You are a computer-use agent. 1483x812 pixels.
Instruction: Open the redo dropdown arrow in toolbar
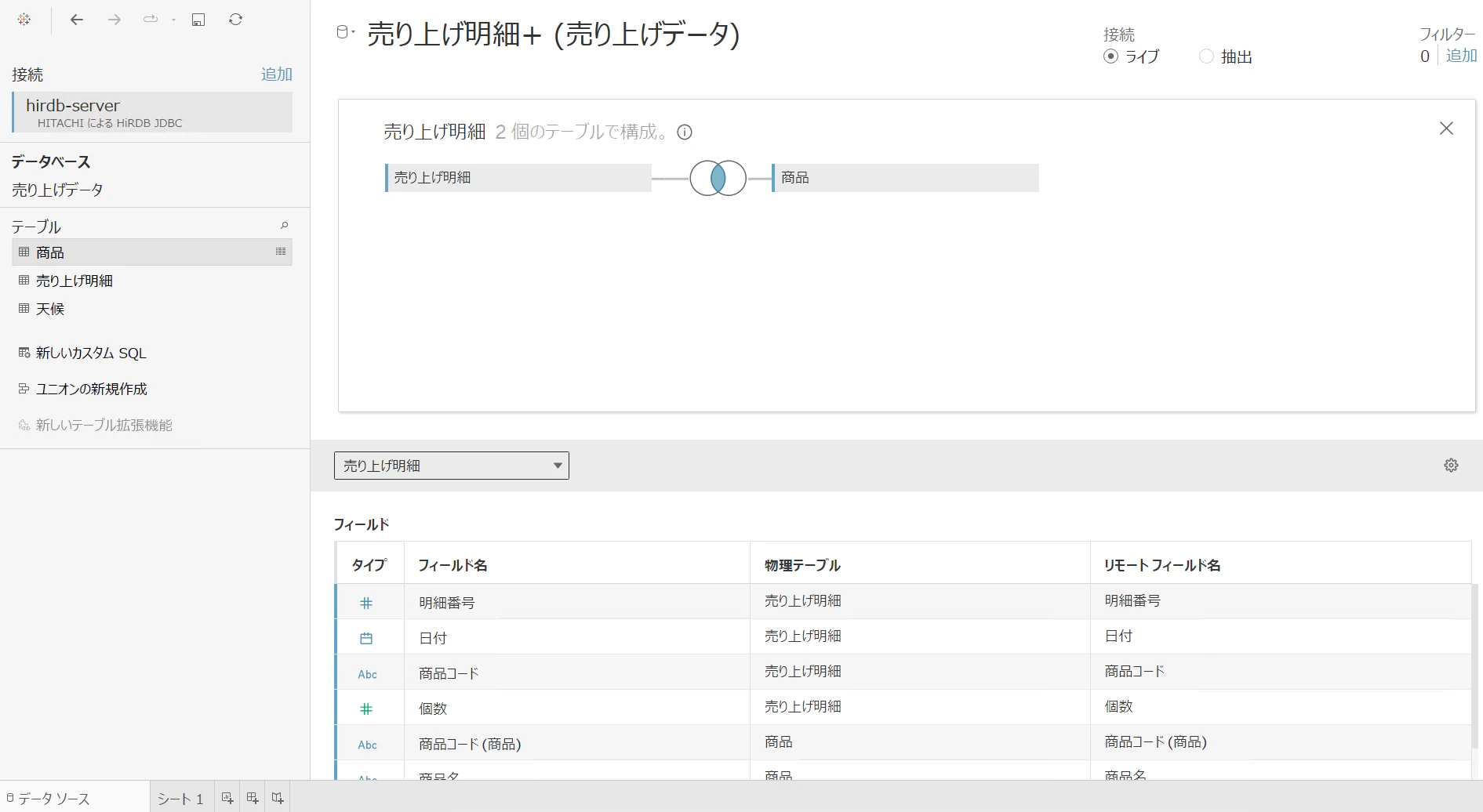(173, 20)
